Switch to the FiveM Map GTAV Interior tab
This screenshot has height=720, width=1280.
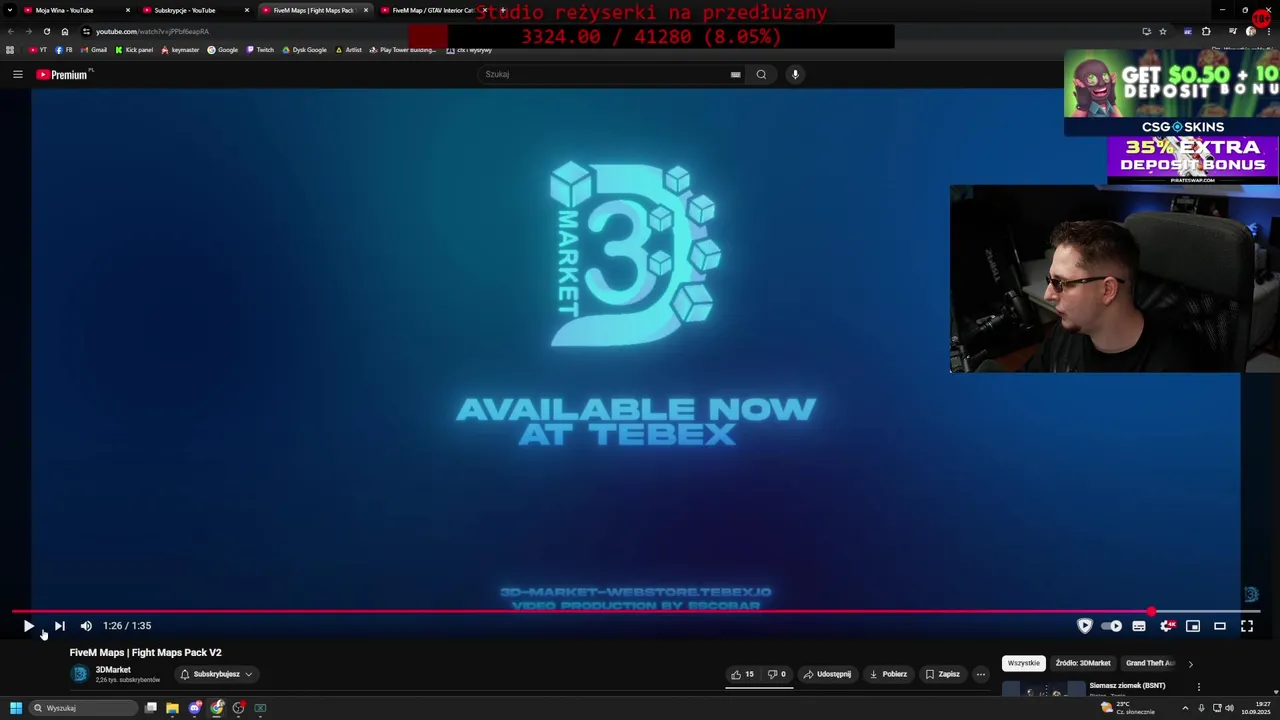point(432,10)
